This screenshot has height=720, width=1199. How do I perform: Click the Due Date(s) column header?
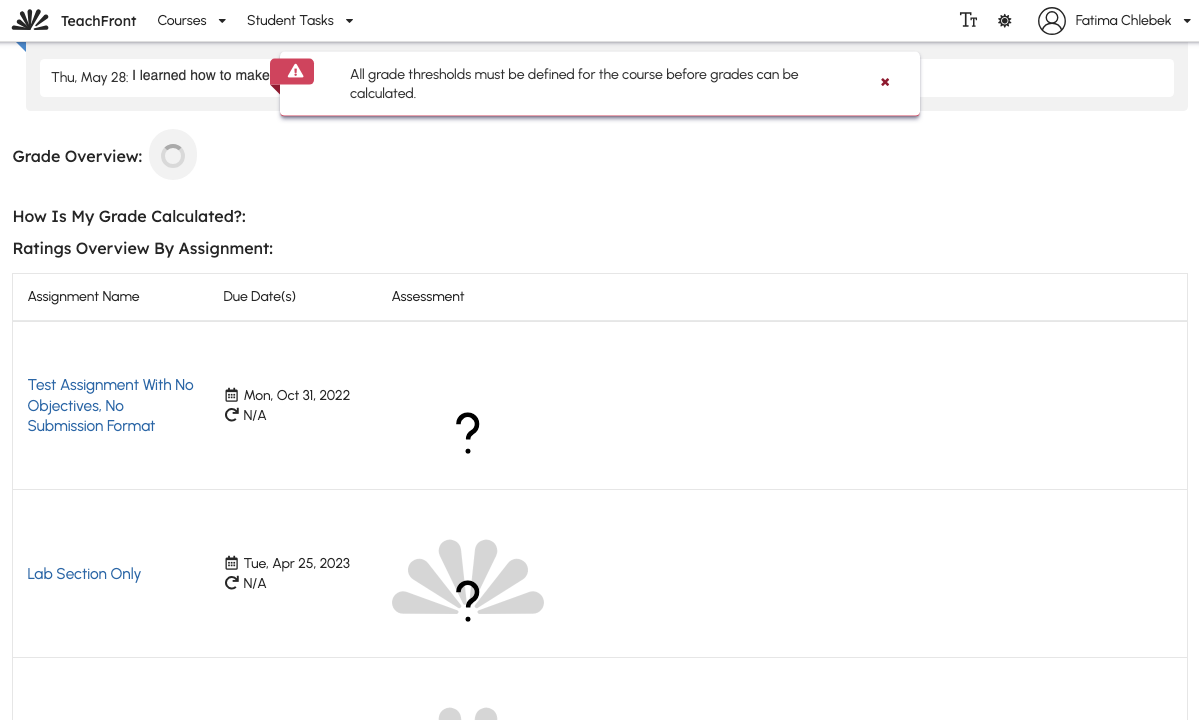pos(259,297)
